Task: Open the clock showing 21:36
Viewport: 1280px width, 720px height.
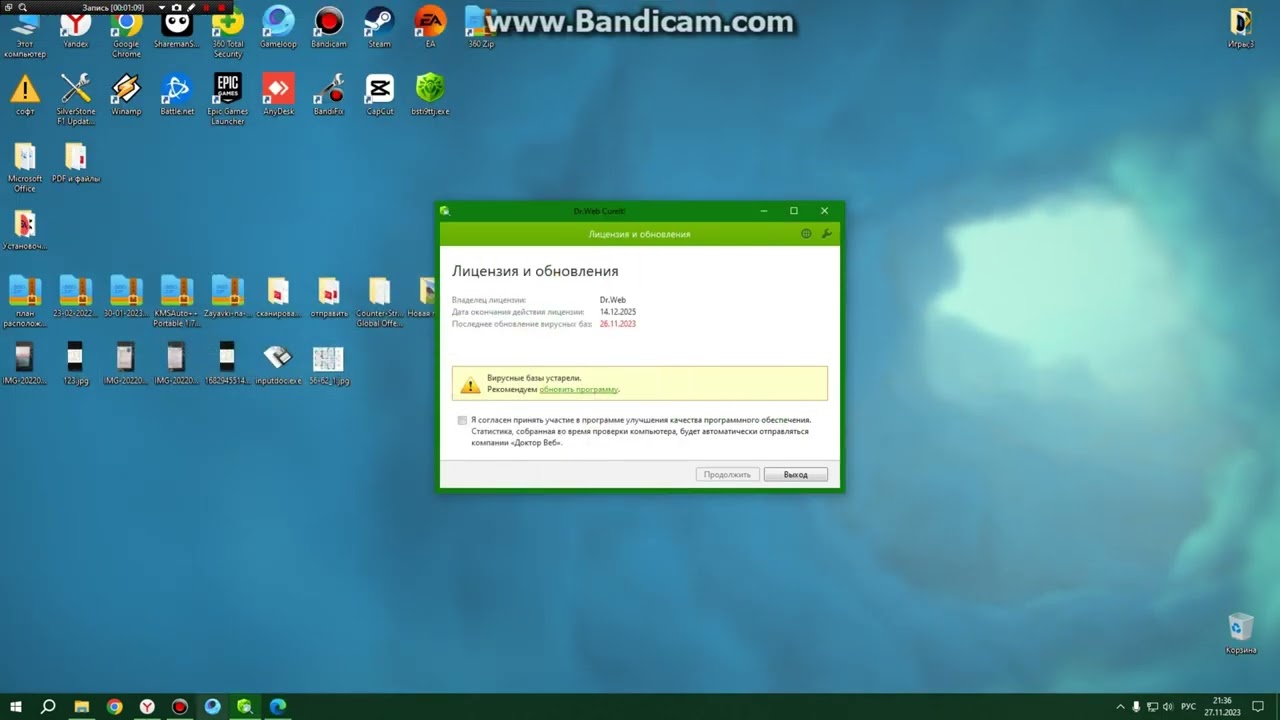Action: pyautogui.click(x=1221, y=707)
